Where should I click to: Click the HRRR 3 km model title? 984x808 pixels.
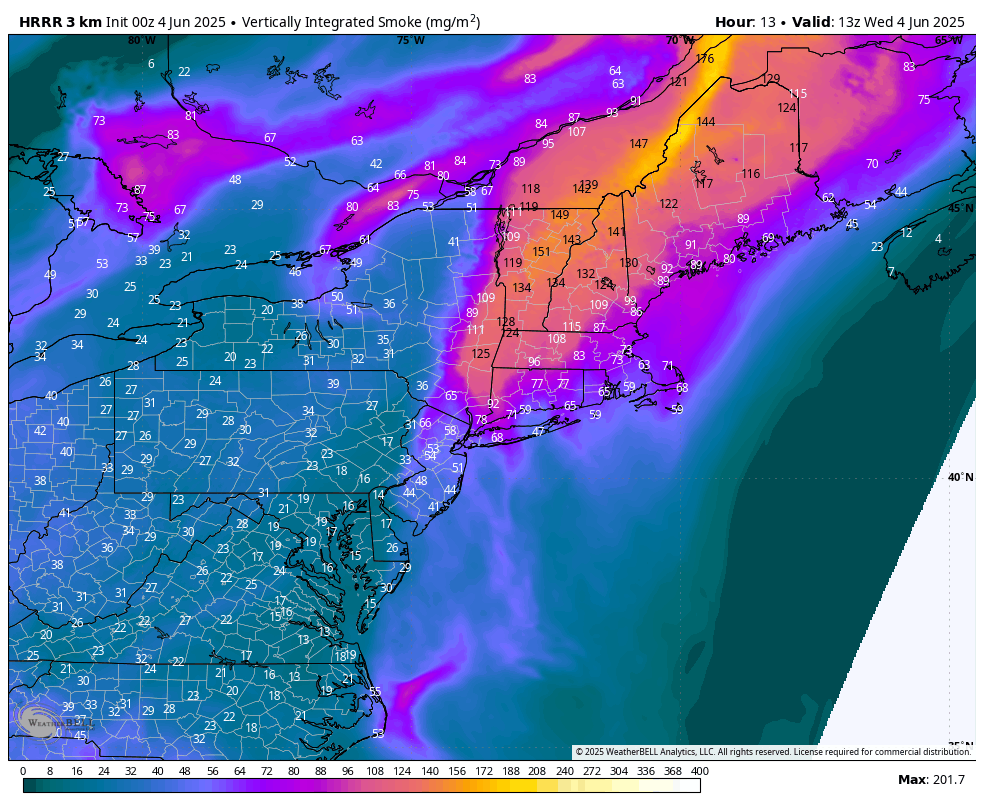click(61, 22)
